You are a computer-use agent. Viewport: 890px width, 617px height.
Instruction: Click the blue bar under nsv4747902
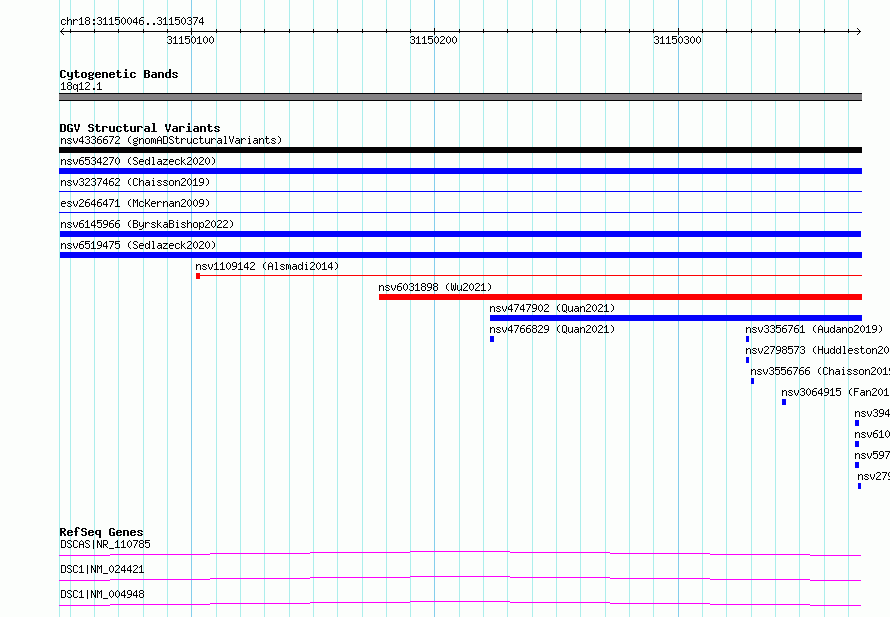(x=675, y=318)
